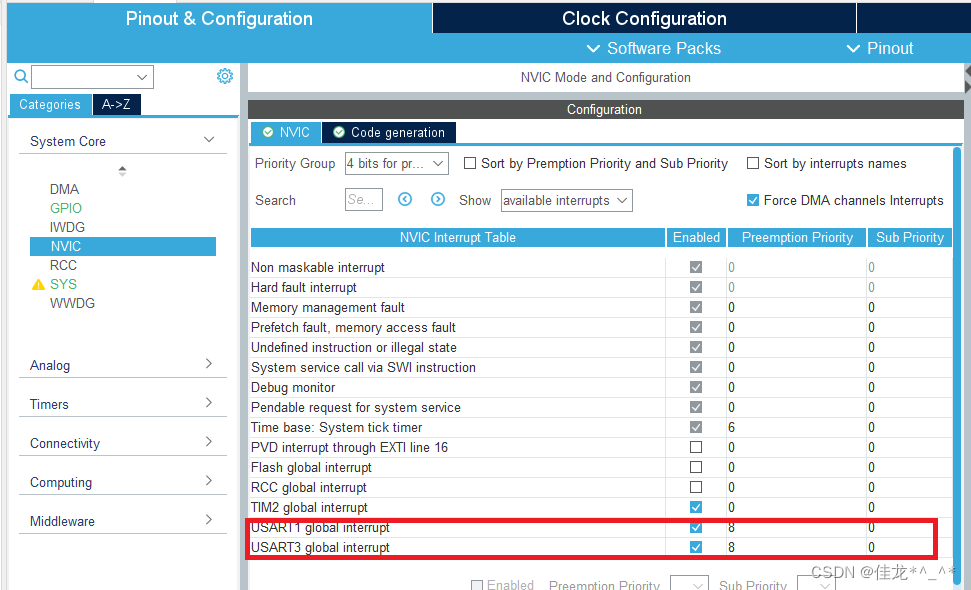The height and width of the screenshot is (590, 971).
Task: Click the interrupt table vertical scrollbar
Action: pyautogui.click(x=957, y=365)
